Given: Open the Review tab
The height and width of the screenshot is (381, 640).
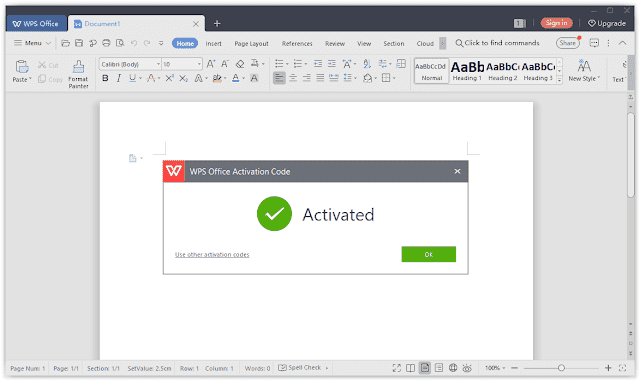Looking at the screenshot, I should click(335, 43).
